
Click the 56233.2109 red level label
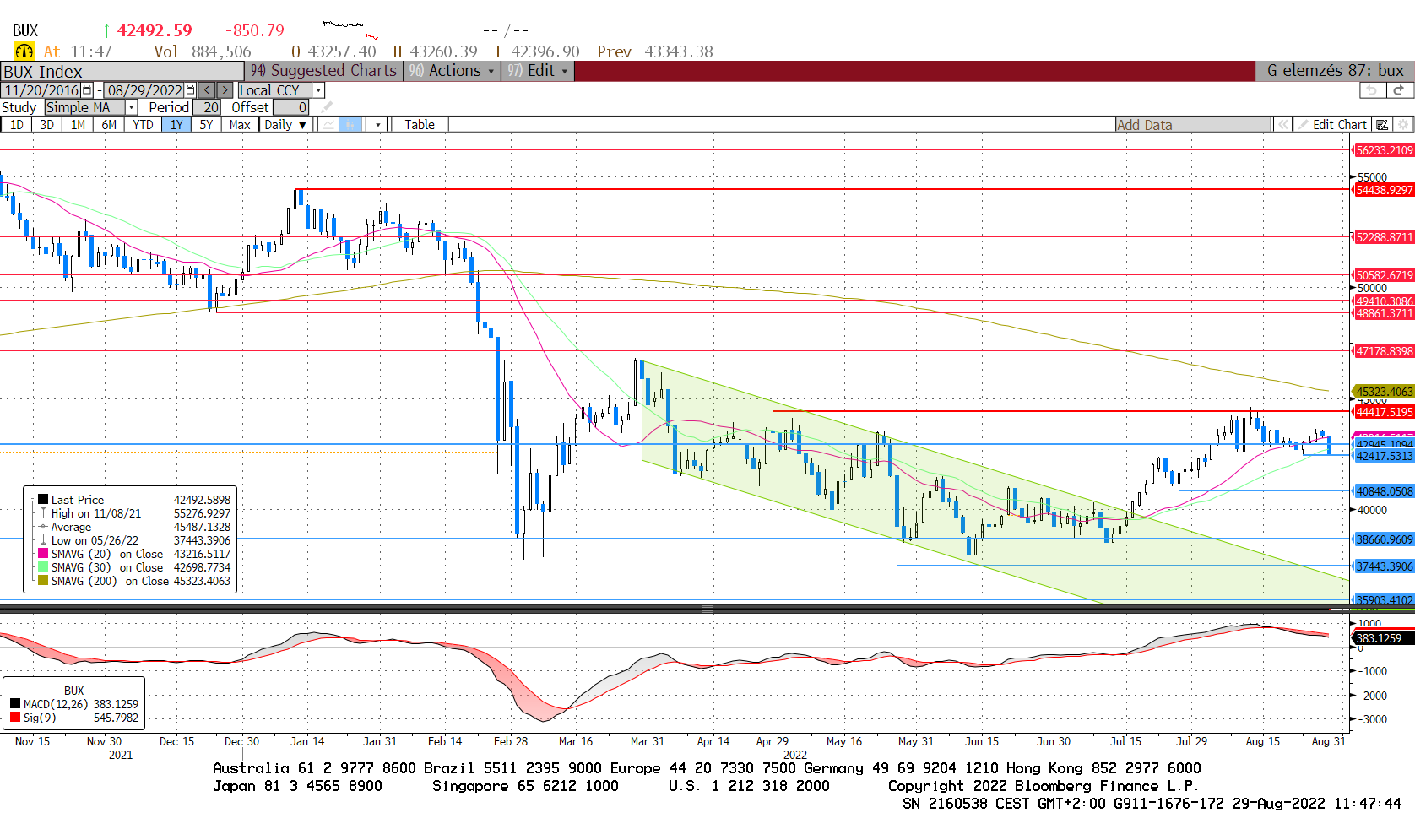[1384, 150]
